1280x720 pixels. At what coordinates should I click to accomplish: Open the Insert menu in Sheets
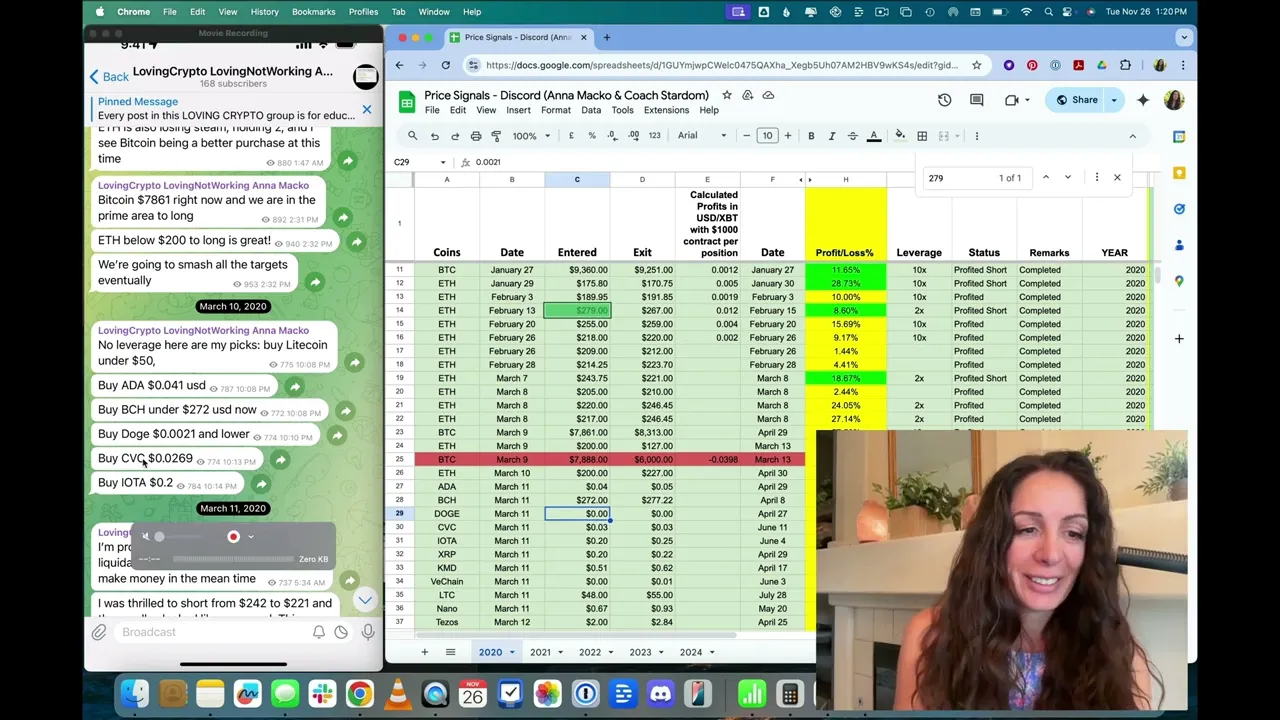click(518, 110)
